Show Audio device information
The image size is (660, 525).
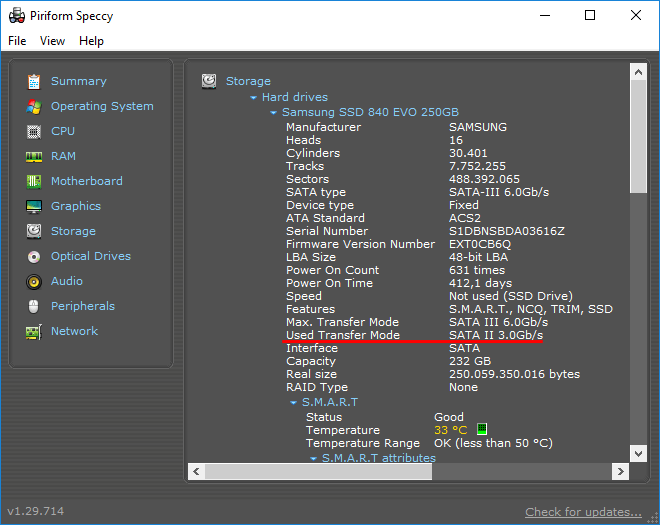tap(67, 281)
